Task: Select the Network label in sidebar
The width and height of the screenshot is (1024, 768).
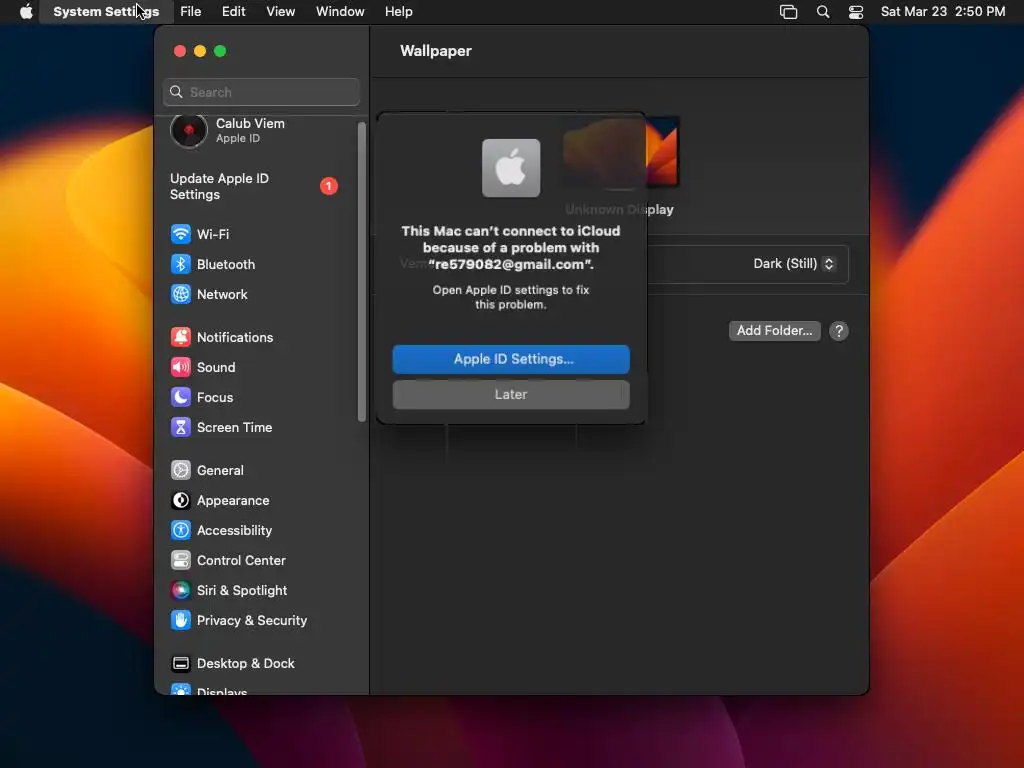Action: 222,294
